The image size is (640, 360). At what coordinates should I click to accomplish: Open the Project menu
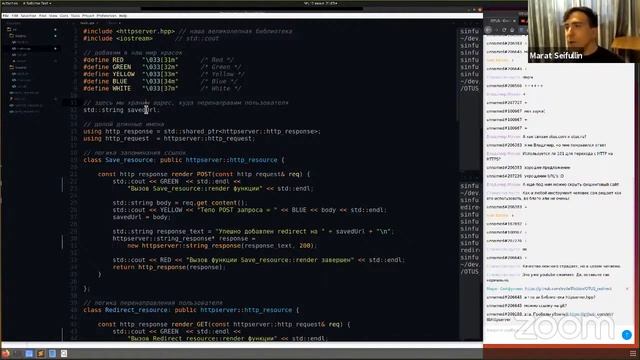[x=88, y=16]
